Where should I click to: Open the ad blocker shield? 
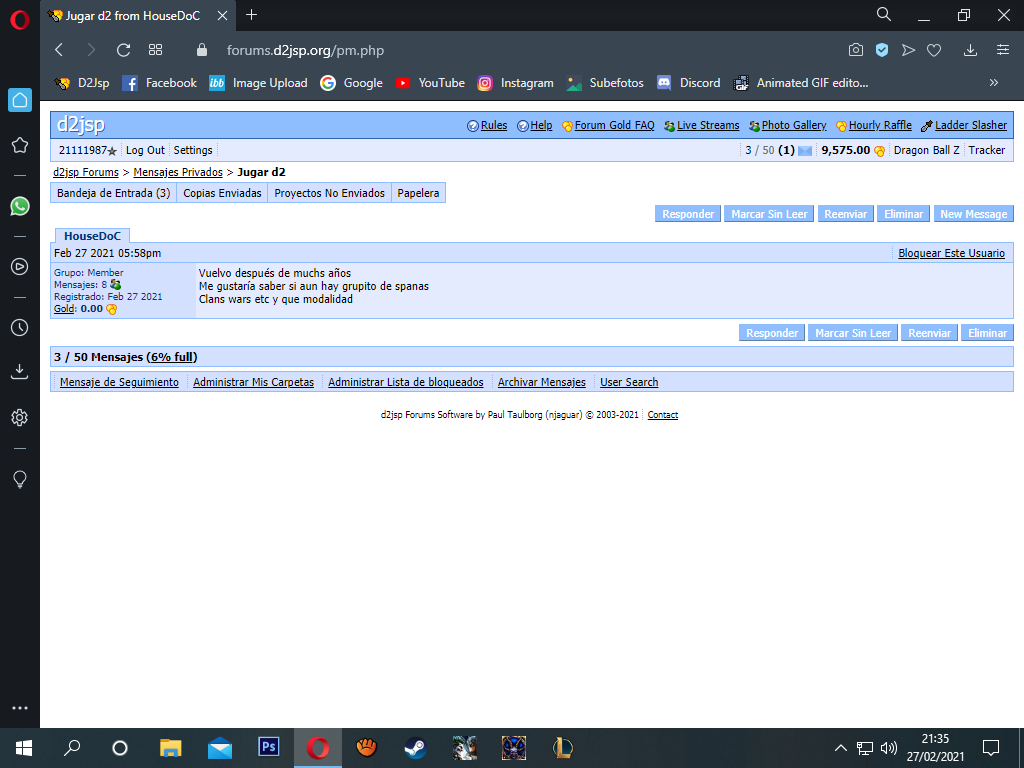point(882,50)
